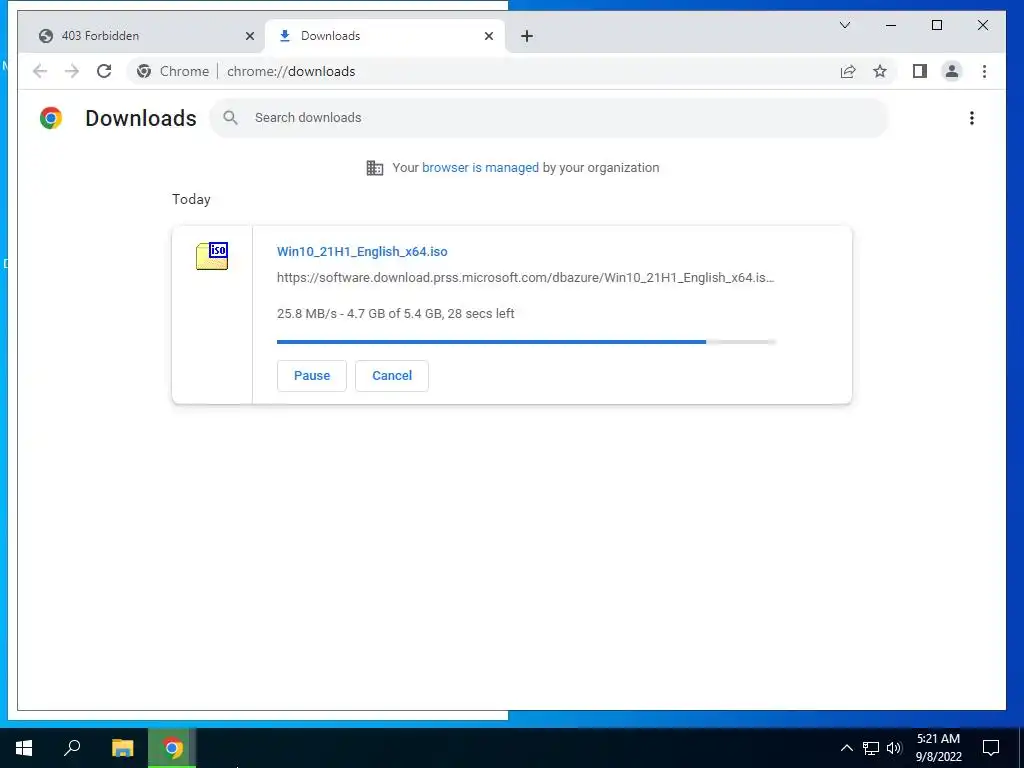The image size is (1024, 768).
Task: Open the volume tray icon
Action: [894, 748]
